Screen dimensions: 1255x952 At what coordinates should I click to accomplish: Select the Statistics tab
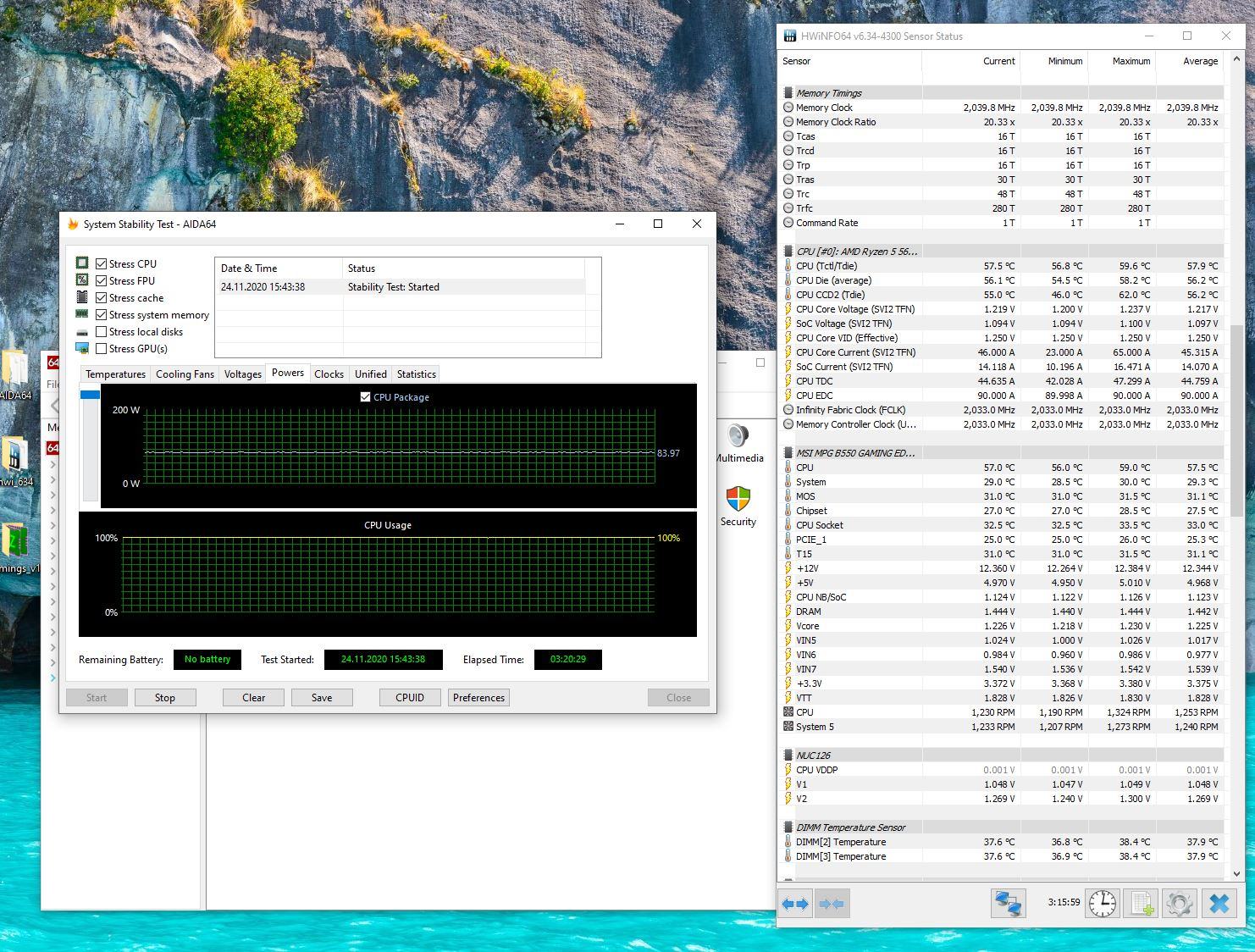click(x=417, y=374)
